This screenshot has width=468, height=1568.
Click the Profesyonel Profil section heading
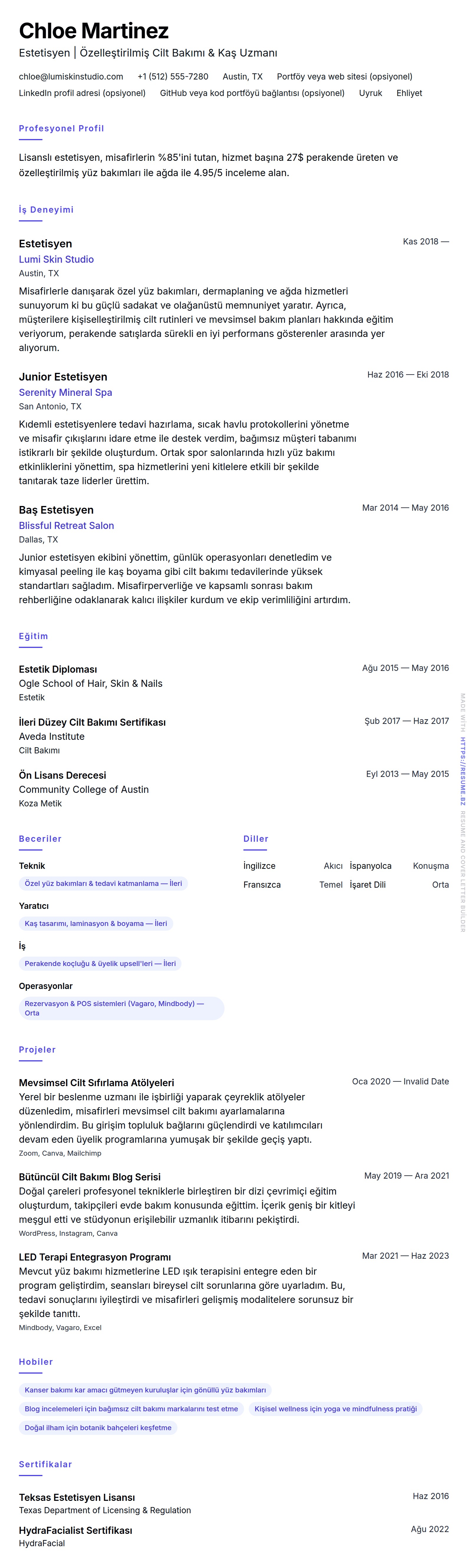62,128
